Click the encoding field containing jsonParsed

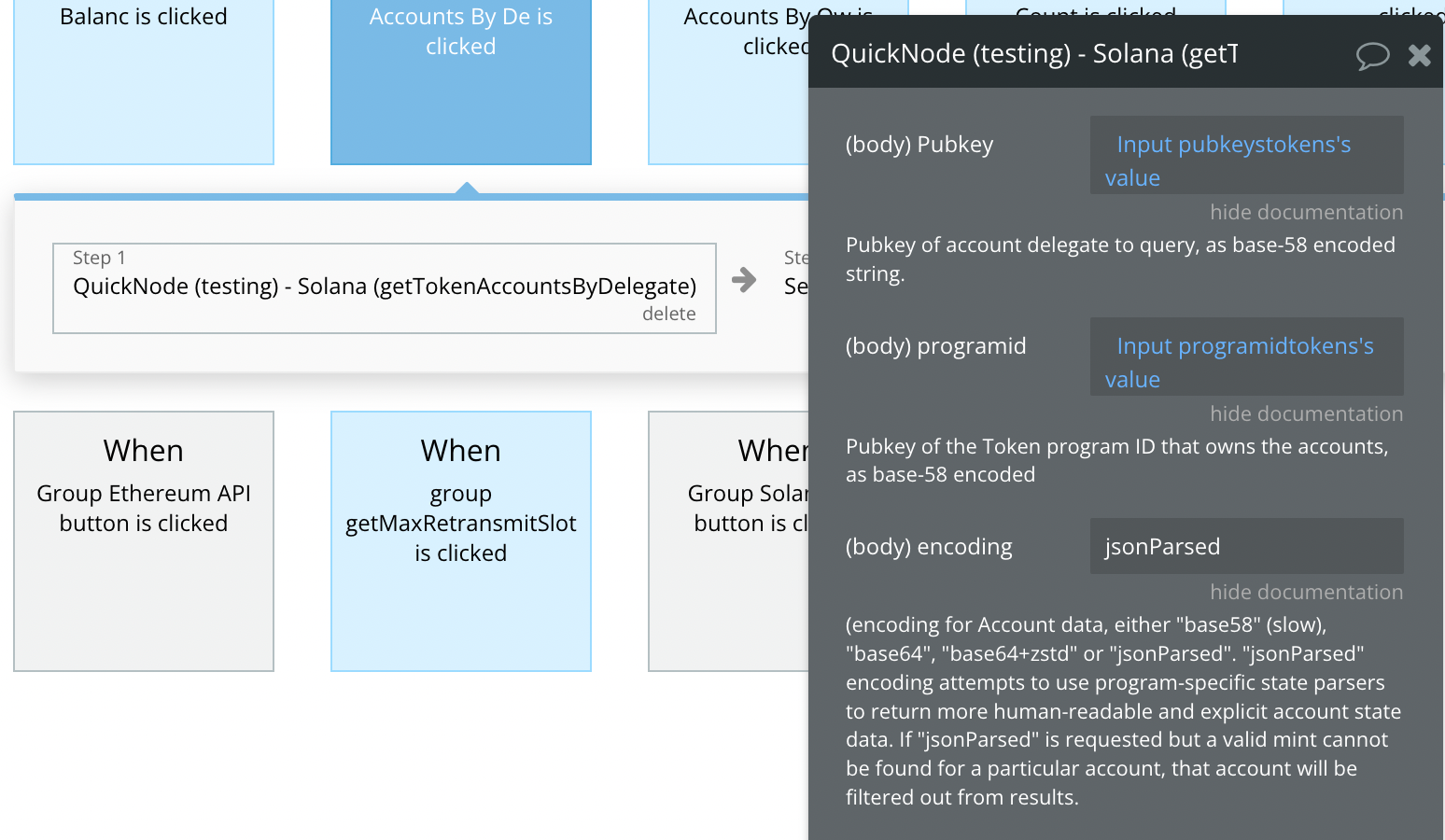[x=1246, y=546]
